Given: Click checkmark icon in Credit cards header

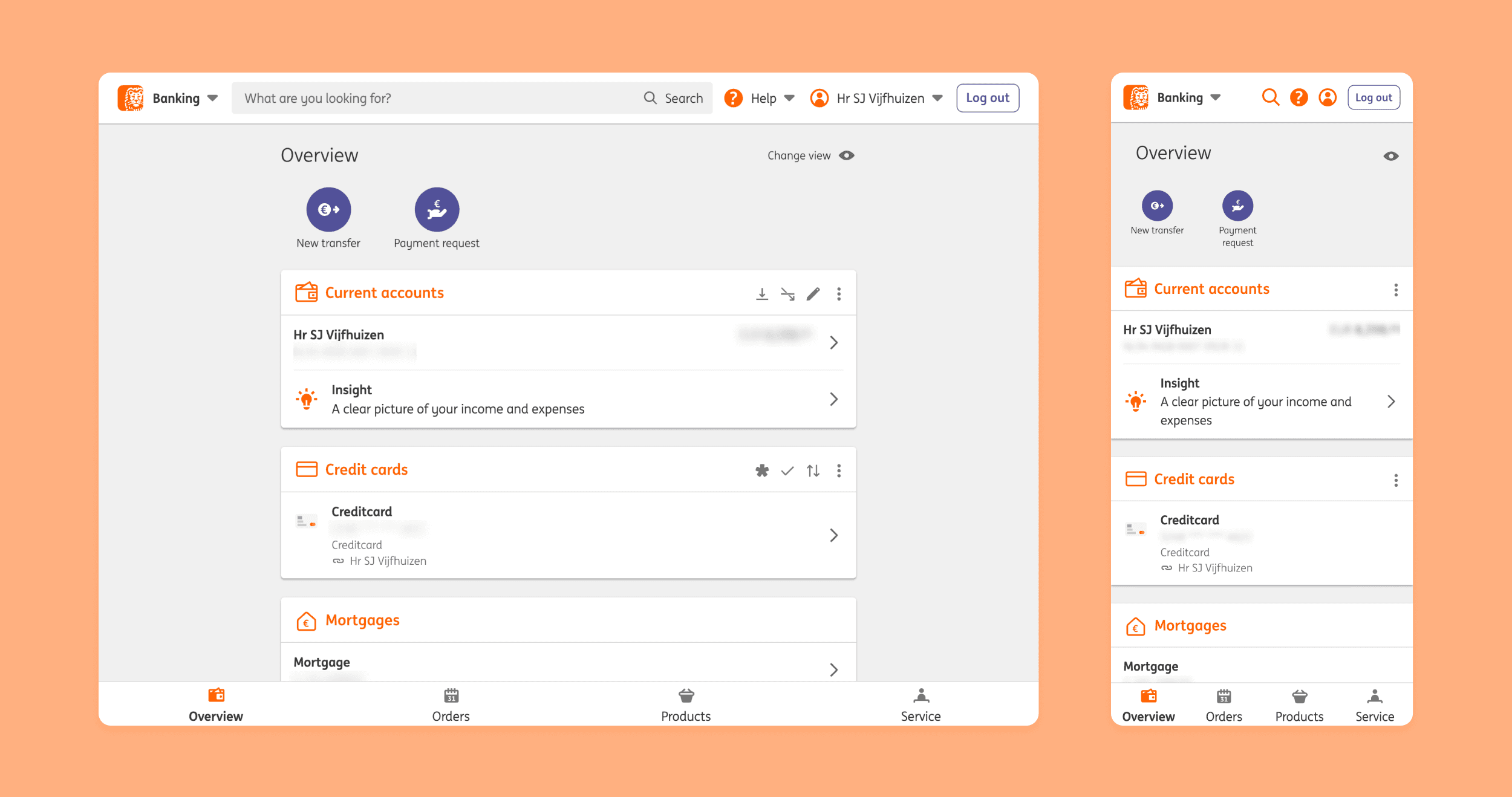Looking at the screenshot, I should pos(787,470).
